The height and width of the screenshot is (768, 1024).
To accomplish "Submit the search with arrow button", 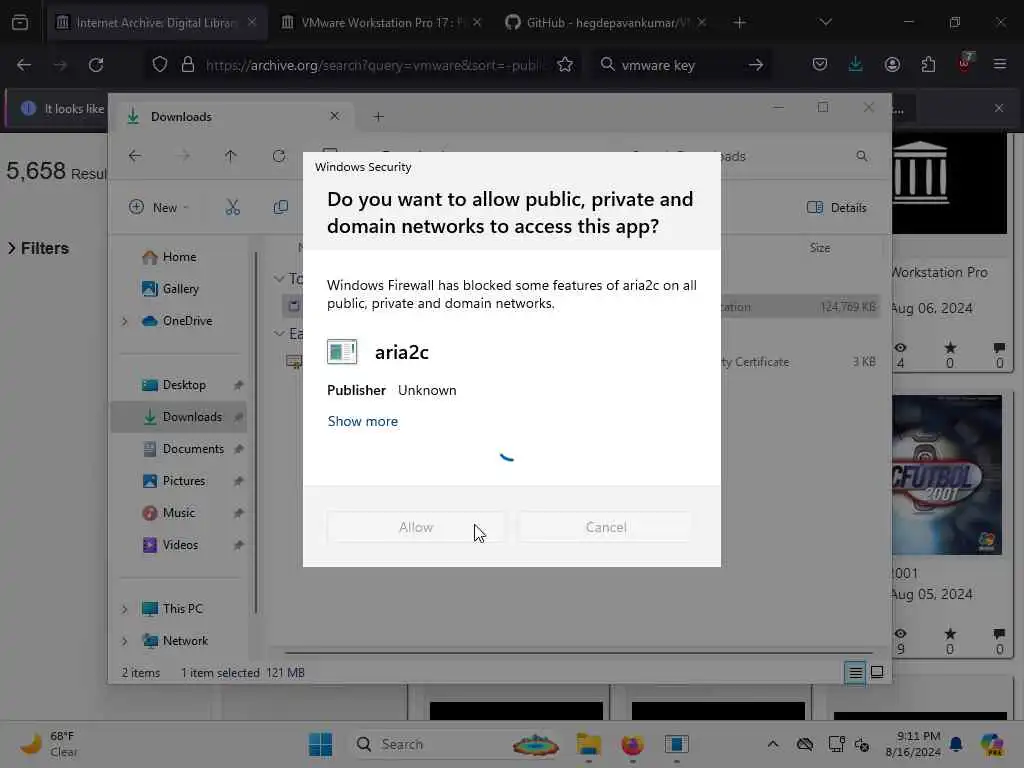I will 756,65.
